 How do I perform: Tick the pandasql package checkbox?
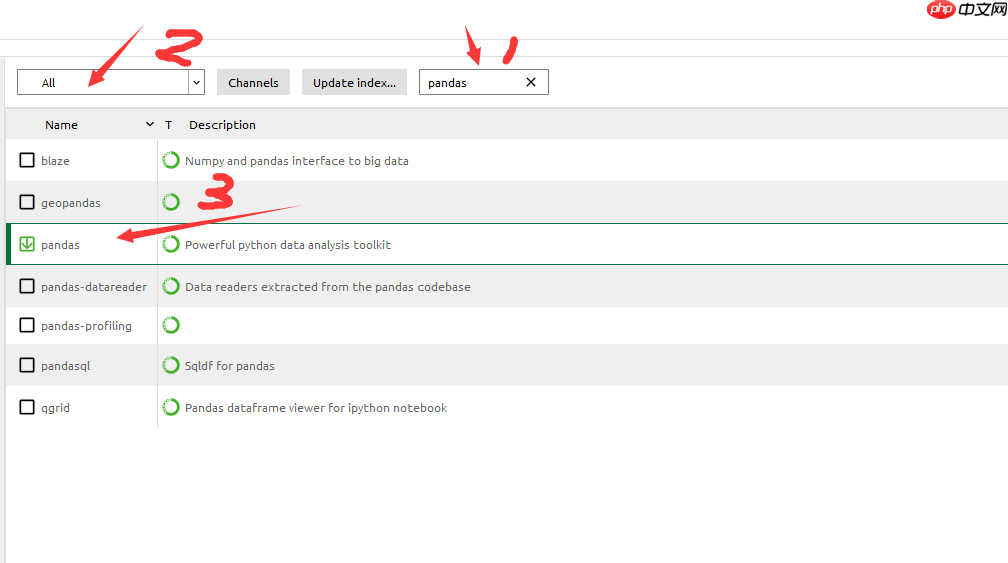[x=27, y=365]
